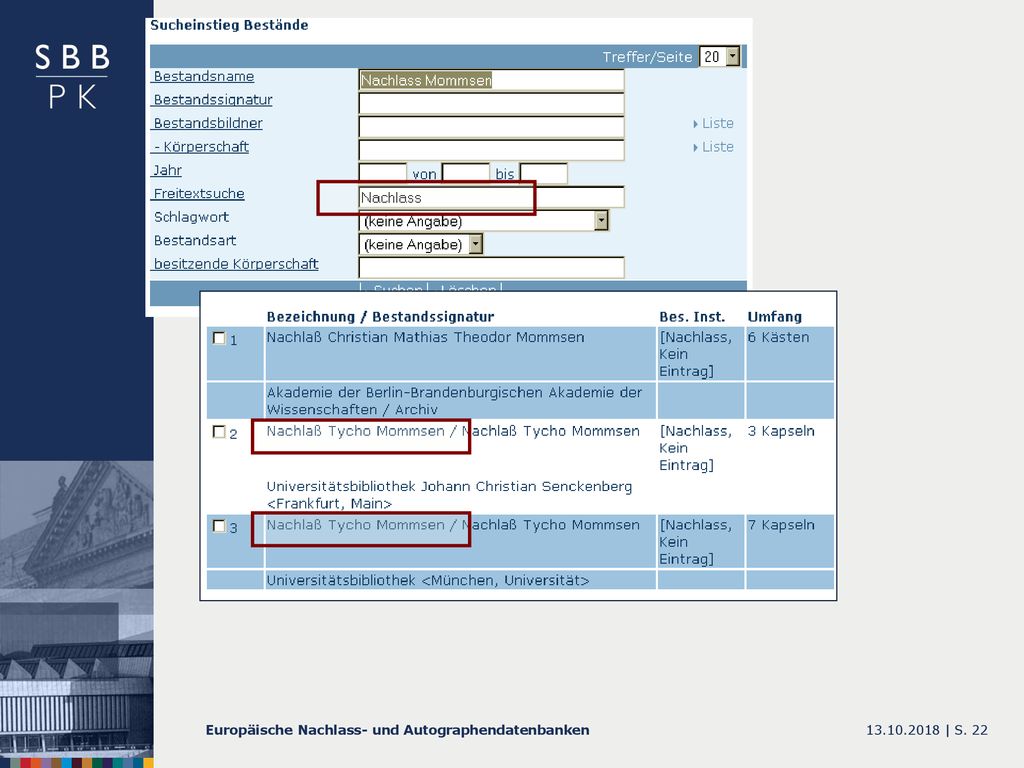Screen dimensions: 1024x768
Task: Click the 'Treffer/Seite' label
Action: 647,57
